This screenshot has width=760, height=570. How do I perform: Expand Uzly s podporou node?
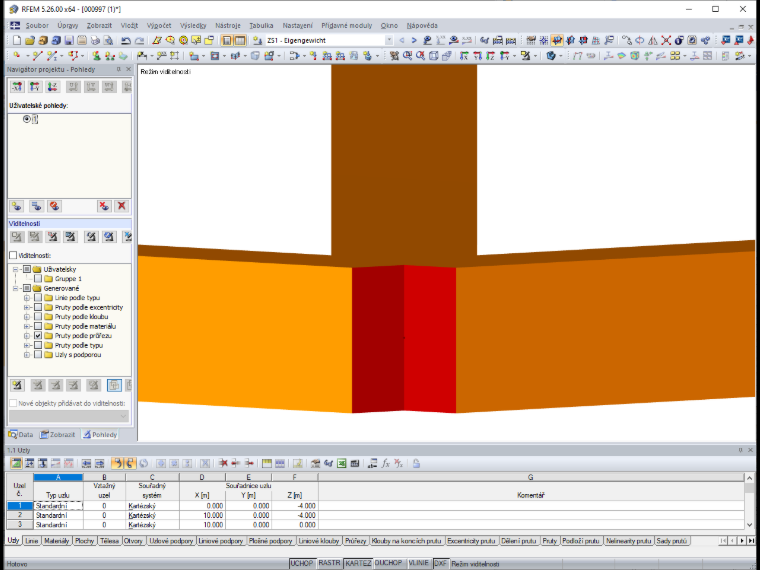coord(27,355)
